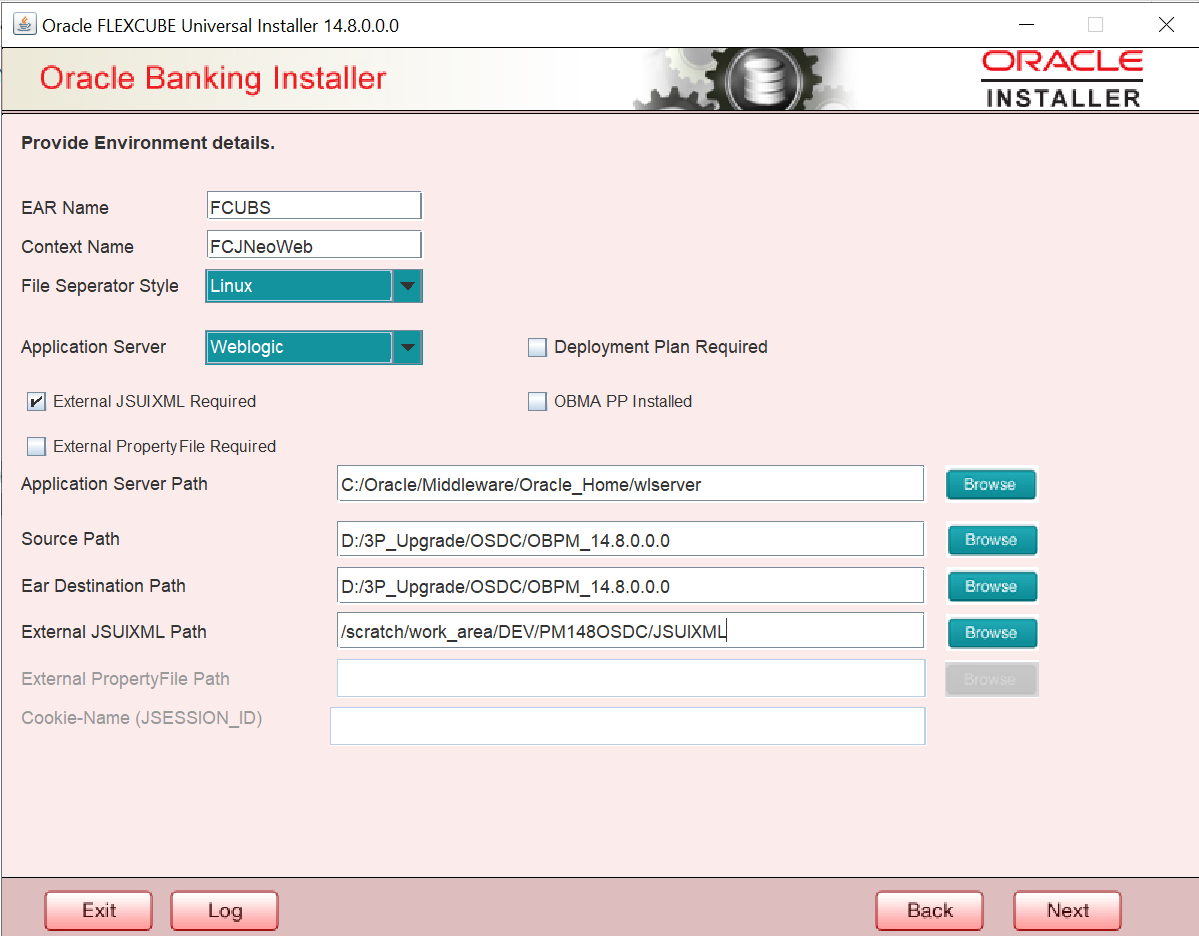The image size is (1199, 936).
Task: Click the 'File Seperator Style' label
Action: [x=99, y=286]
